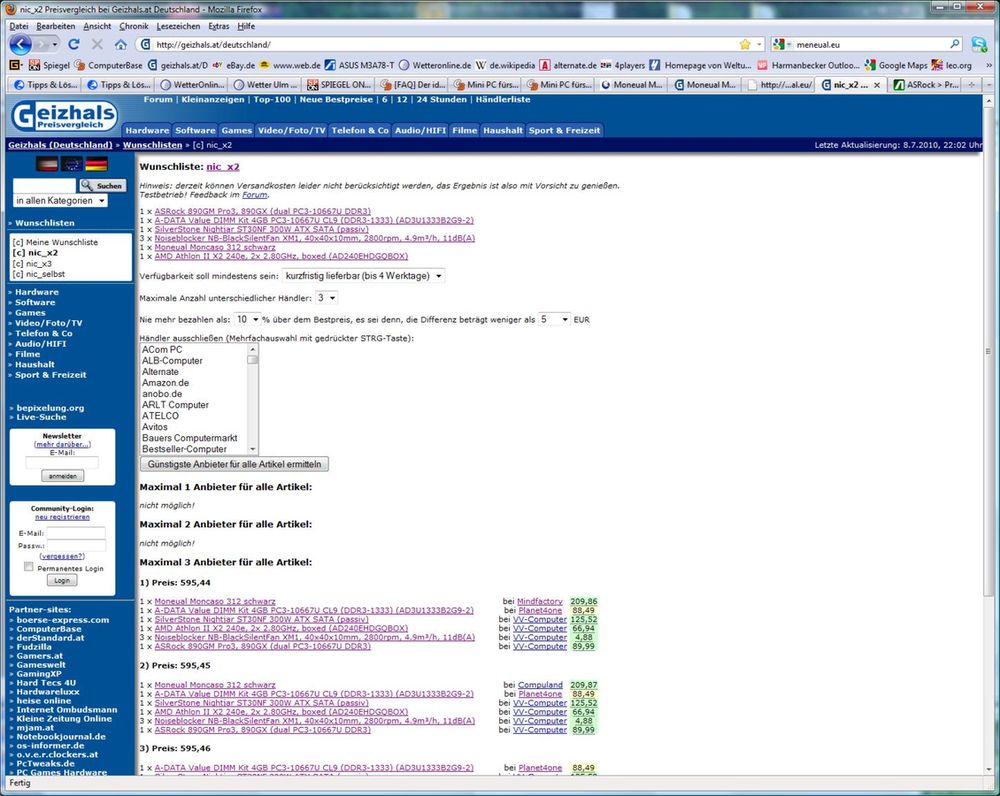The width and height of the screenshot is (1000, 796).
Task: Go to the Firefox home icon
Action: (x=121, y=44)
